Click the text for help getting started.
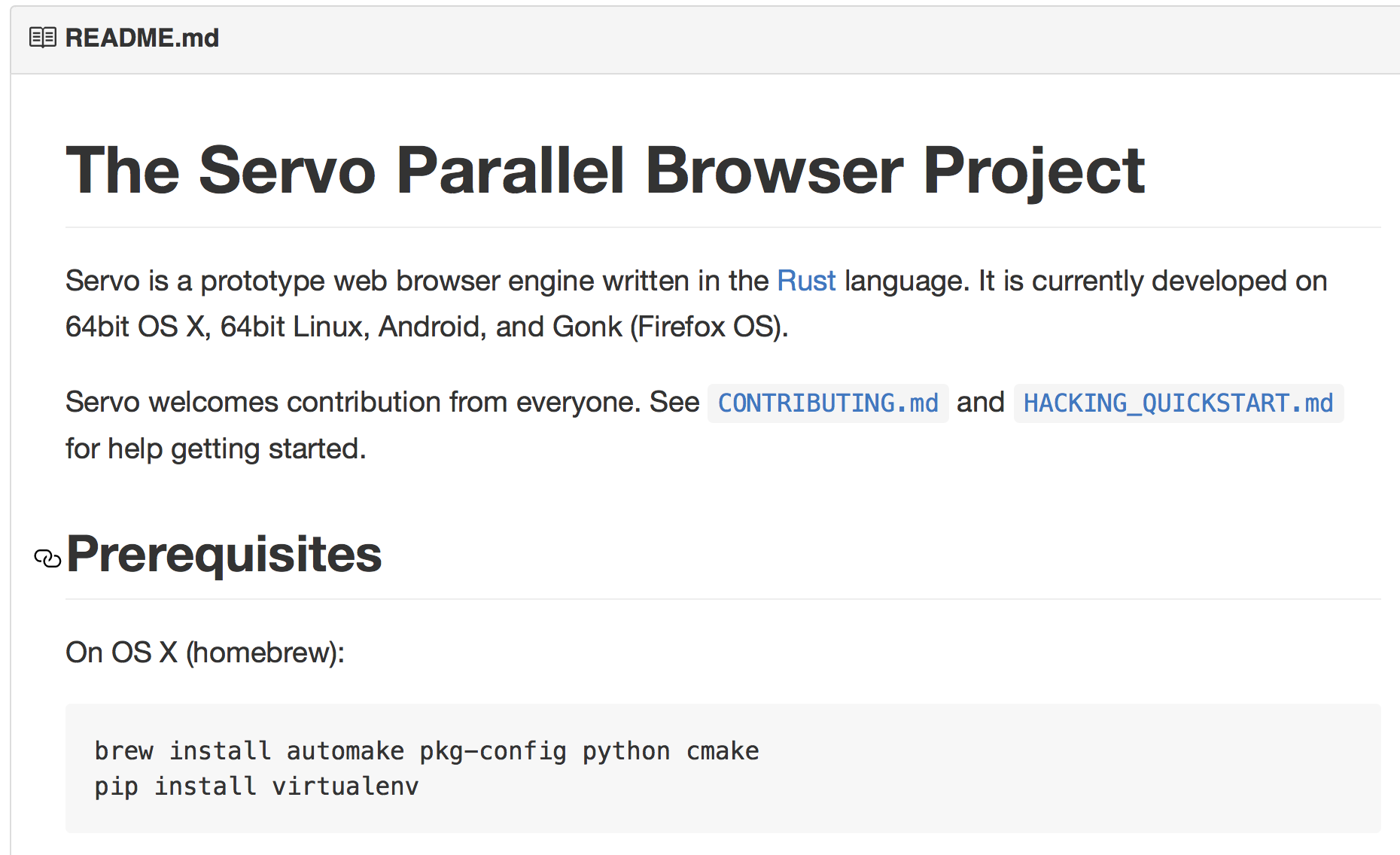The width and height of the screenshot is (1400, 855). 216,449
